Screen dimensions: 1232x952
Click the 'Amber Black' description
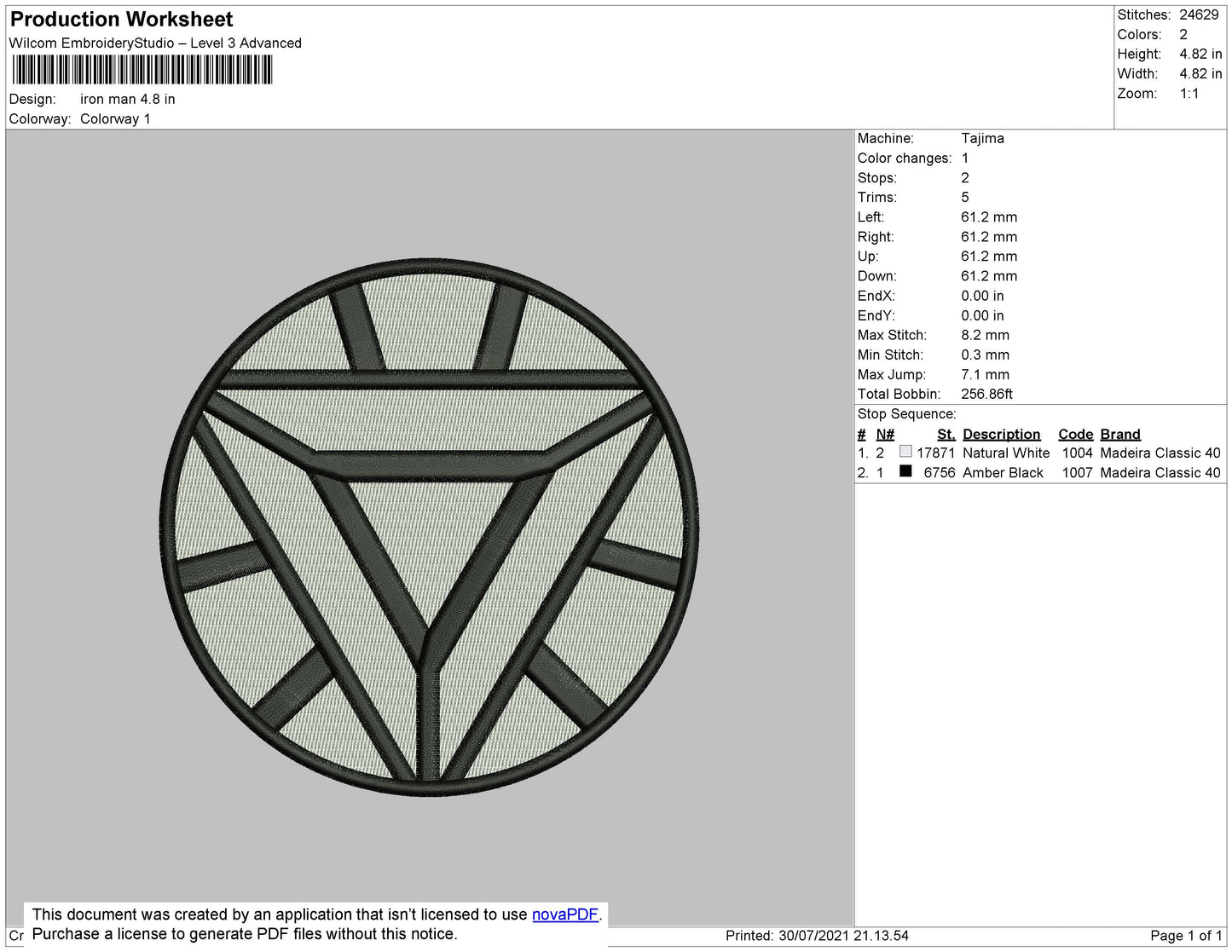pos(1003,472)
